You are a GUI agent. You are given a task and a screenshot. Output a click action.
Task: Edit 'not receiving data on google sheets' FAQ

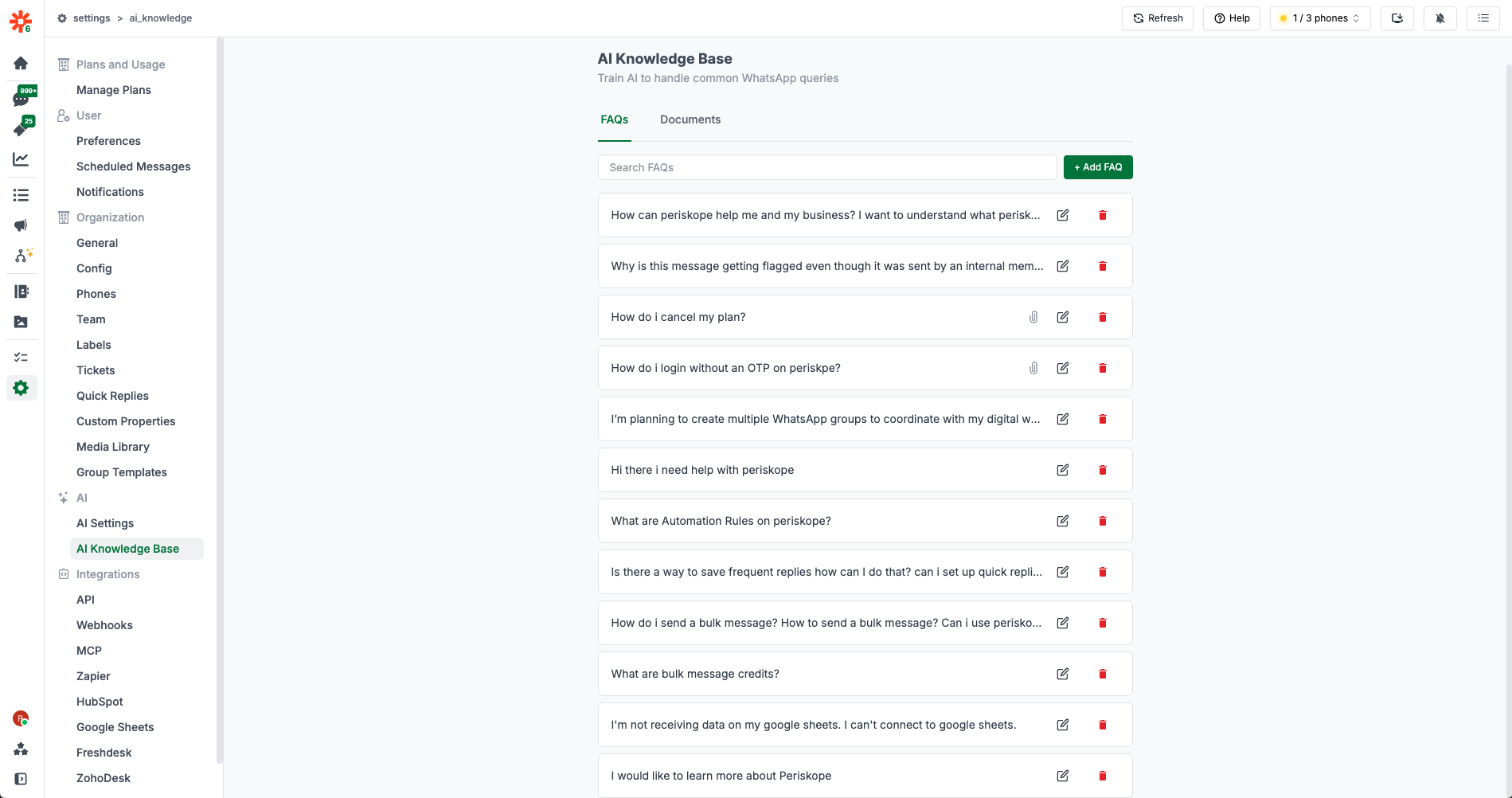tap(1062, 725)
